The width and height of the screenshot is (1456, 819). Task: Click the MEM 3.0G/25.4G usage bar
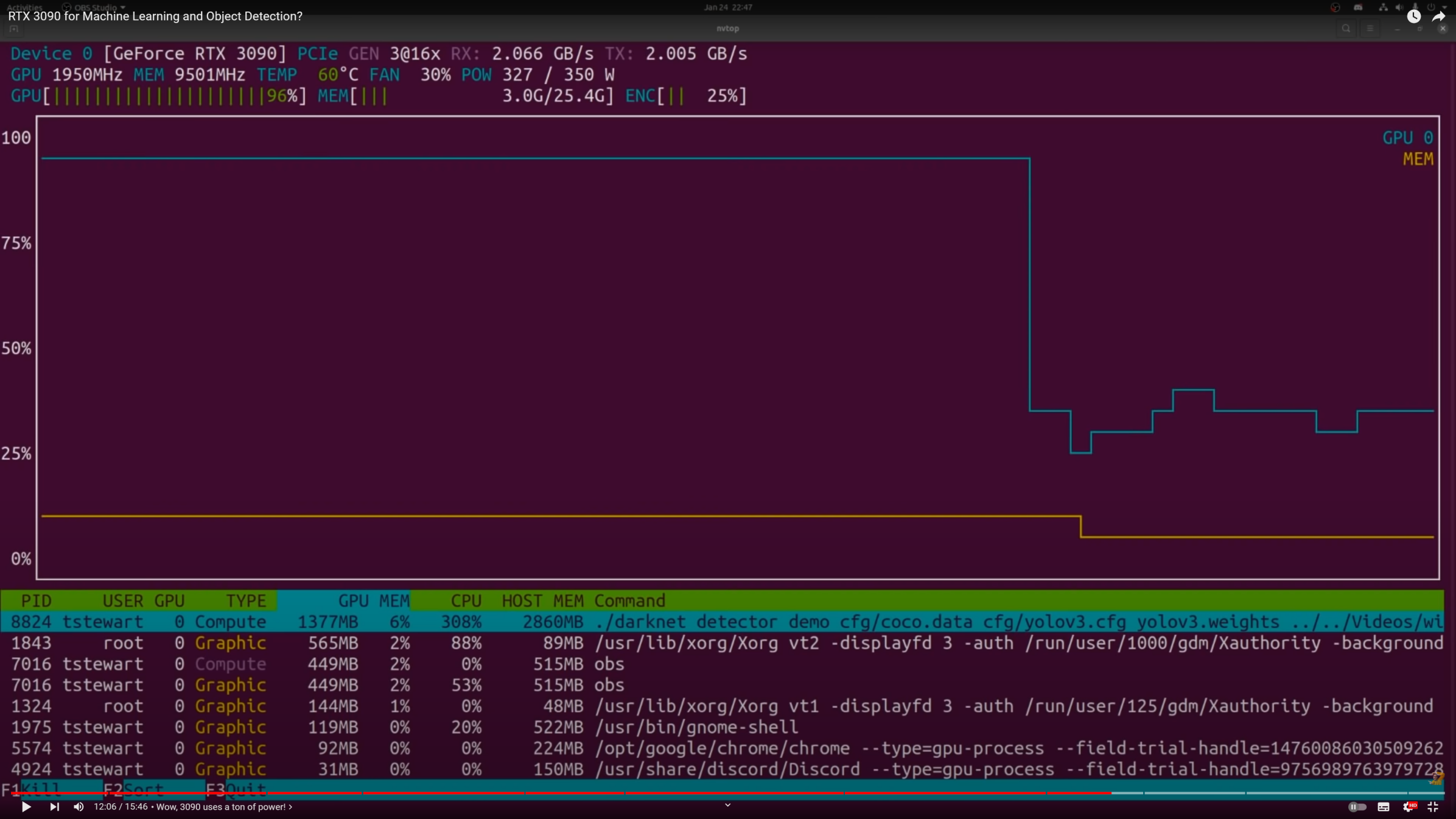click(466, 96)
